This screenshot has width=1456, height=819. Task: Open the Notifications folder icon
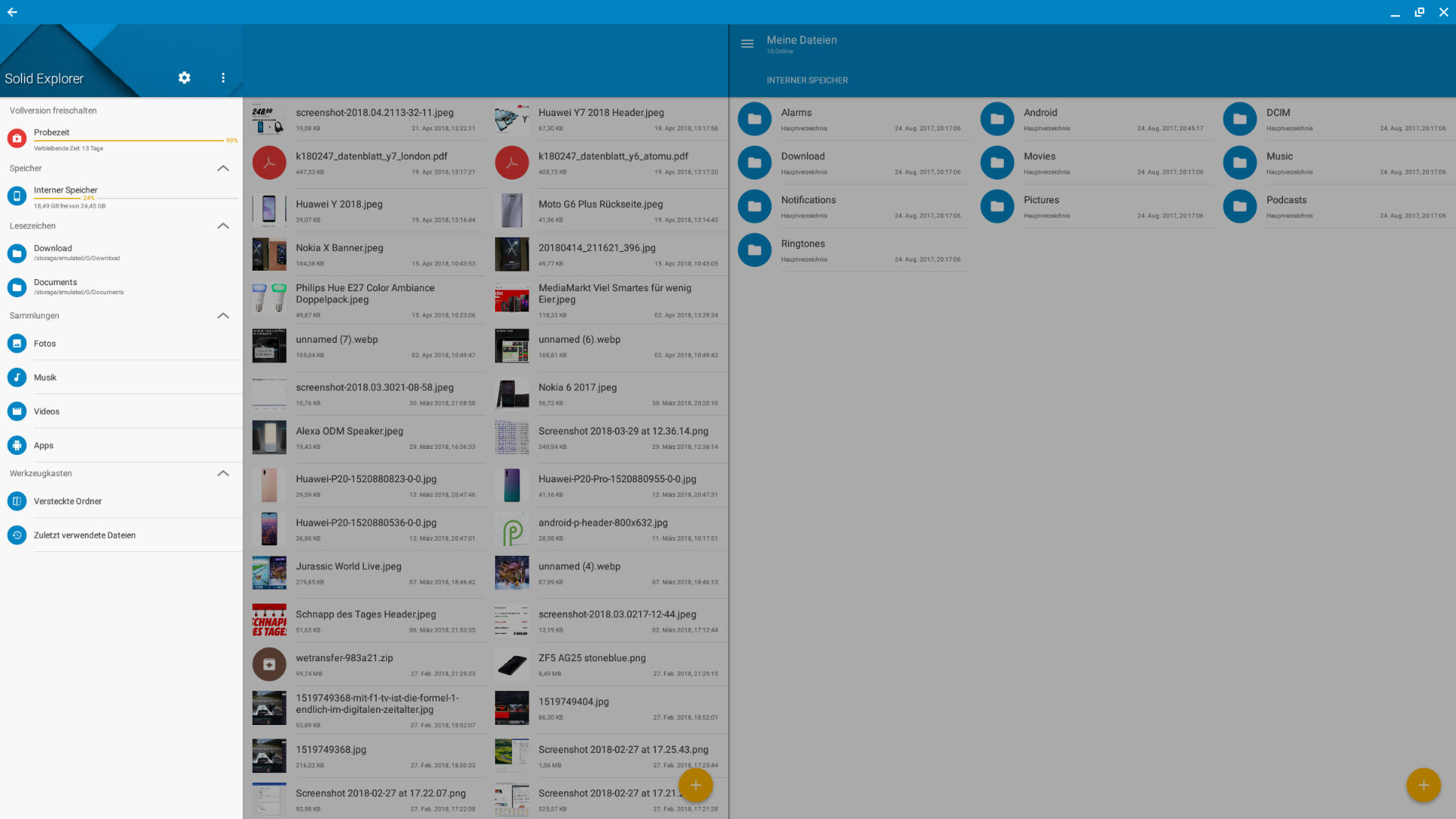(x=755, y=206)
